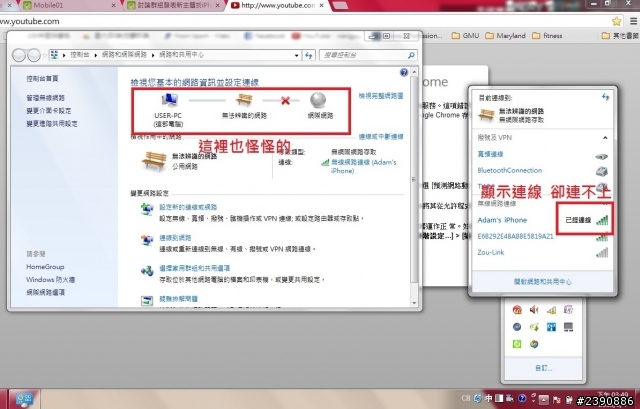Screen dimensions: 640x409
Task: Select BluetoothConnection in flyout
Action: (x=542, y=170)
